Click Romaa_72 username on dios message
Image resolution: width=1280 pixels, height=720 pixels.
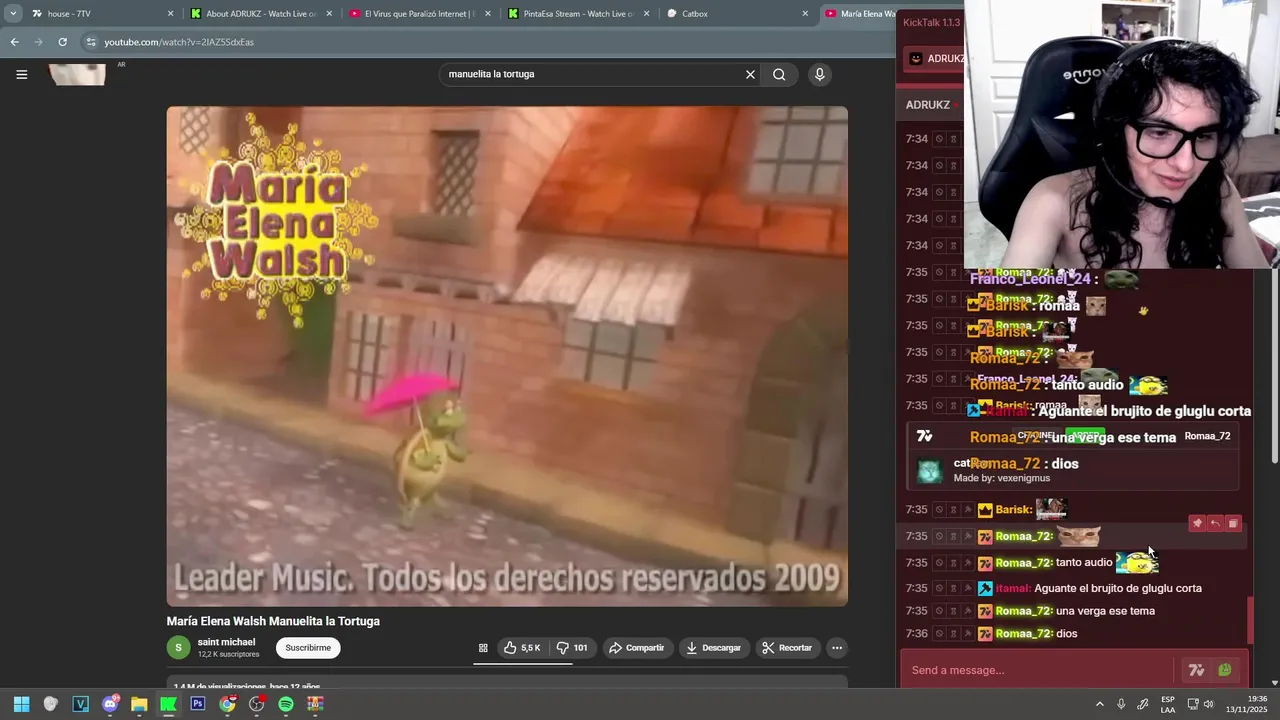[1023, 634]
